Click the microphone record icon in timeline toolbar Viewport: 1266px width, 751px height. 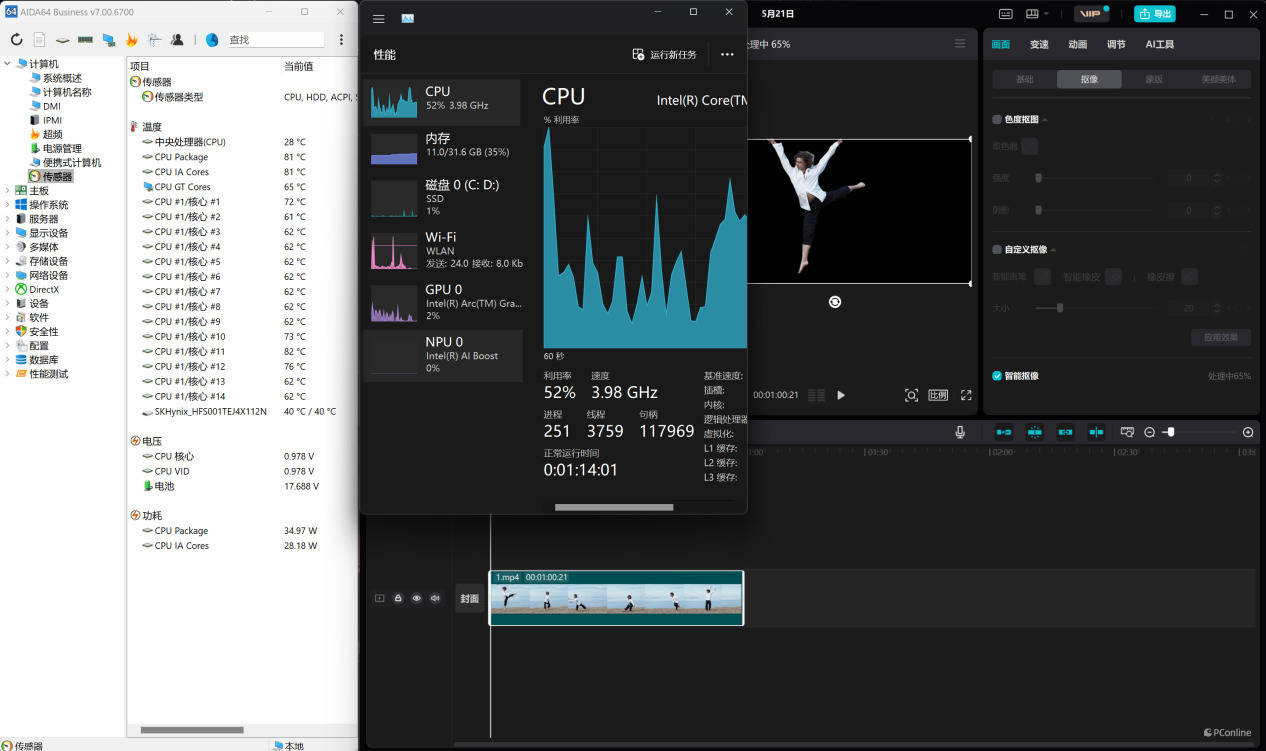(960, 432)
